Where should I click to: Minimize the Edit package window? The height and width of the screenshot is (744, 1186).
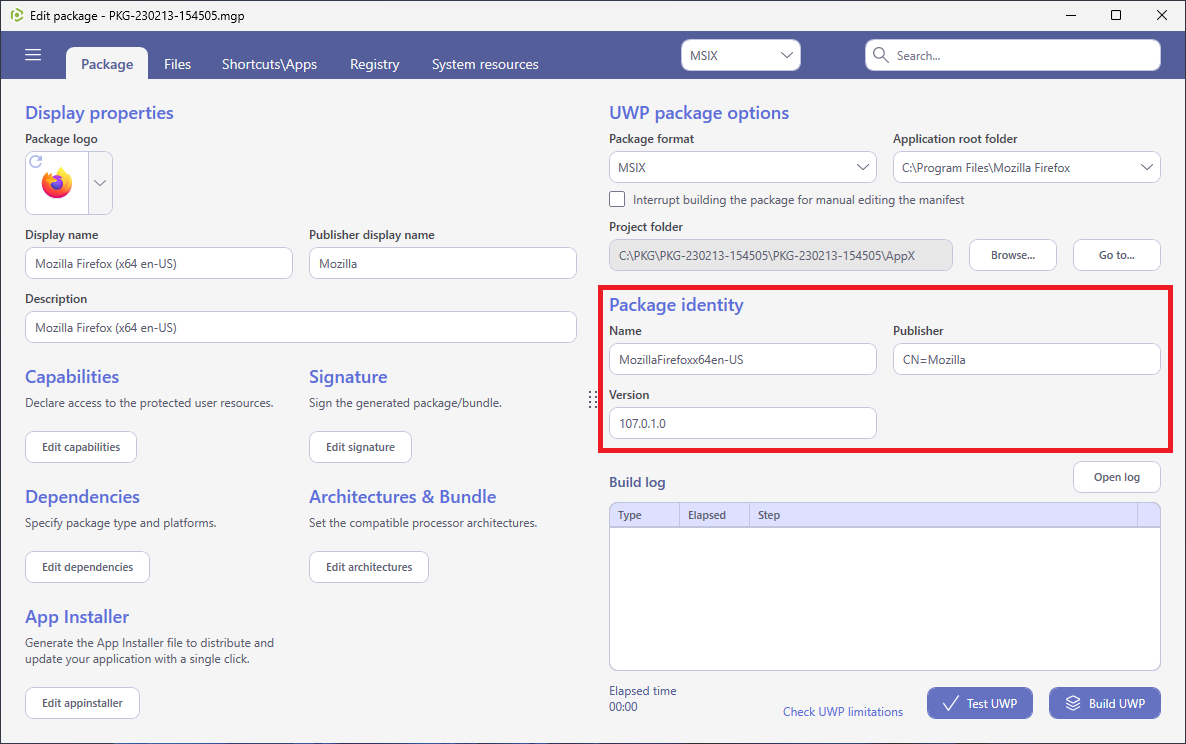[1071, 15]
